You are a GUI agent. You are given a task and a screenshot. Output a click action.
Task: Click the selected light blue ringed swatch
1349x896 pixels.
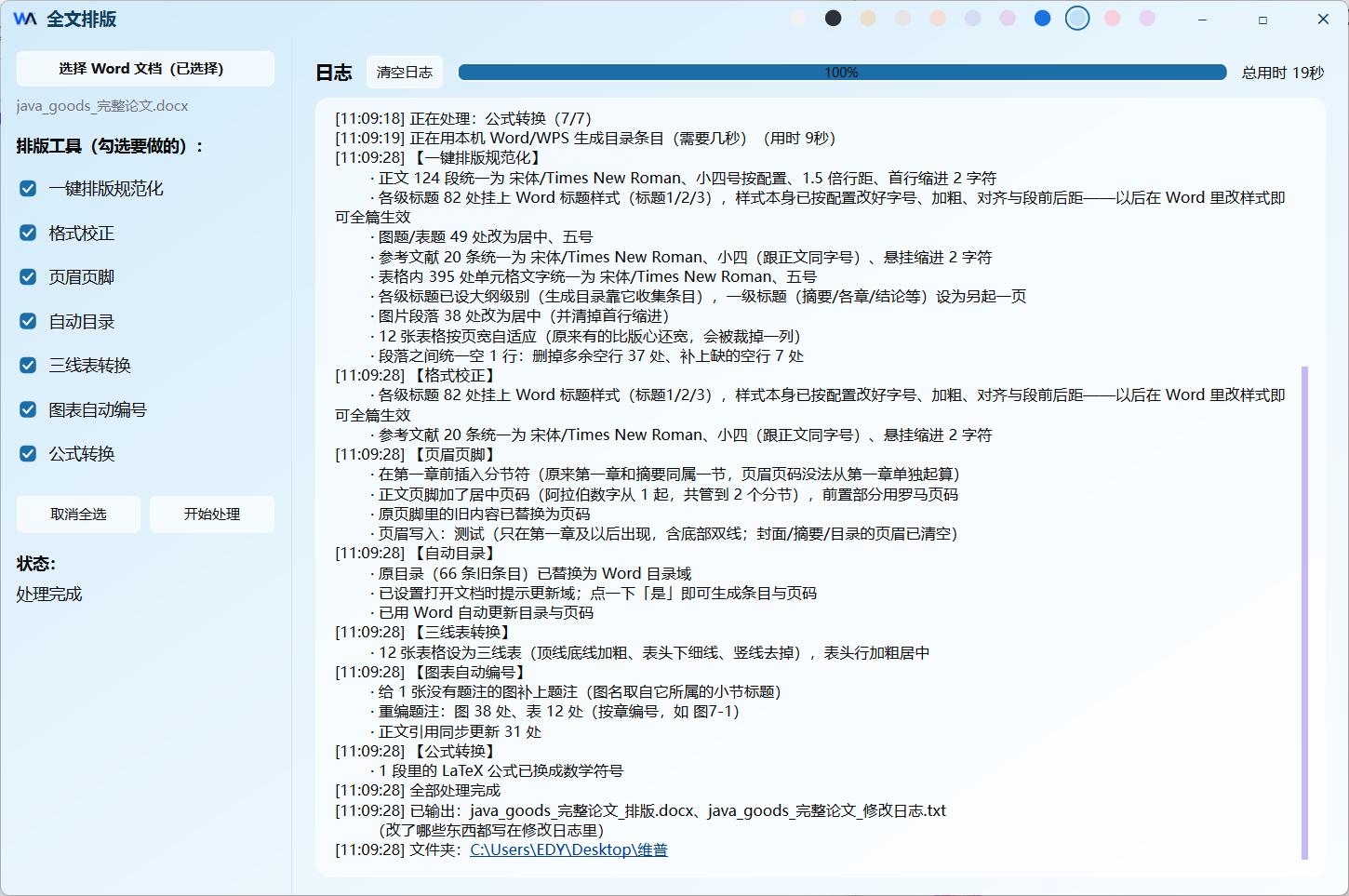(x=1077, y=18)
